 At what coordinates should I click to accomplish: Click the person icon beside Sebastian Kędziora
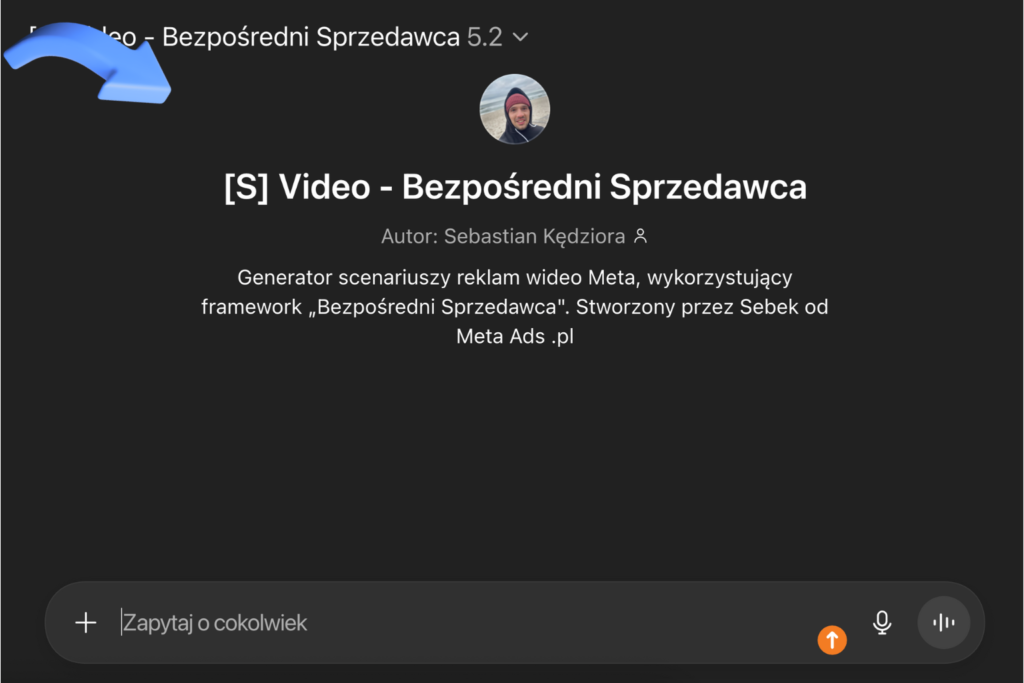641,236
